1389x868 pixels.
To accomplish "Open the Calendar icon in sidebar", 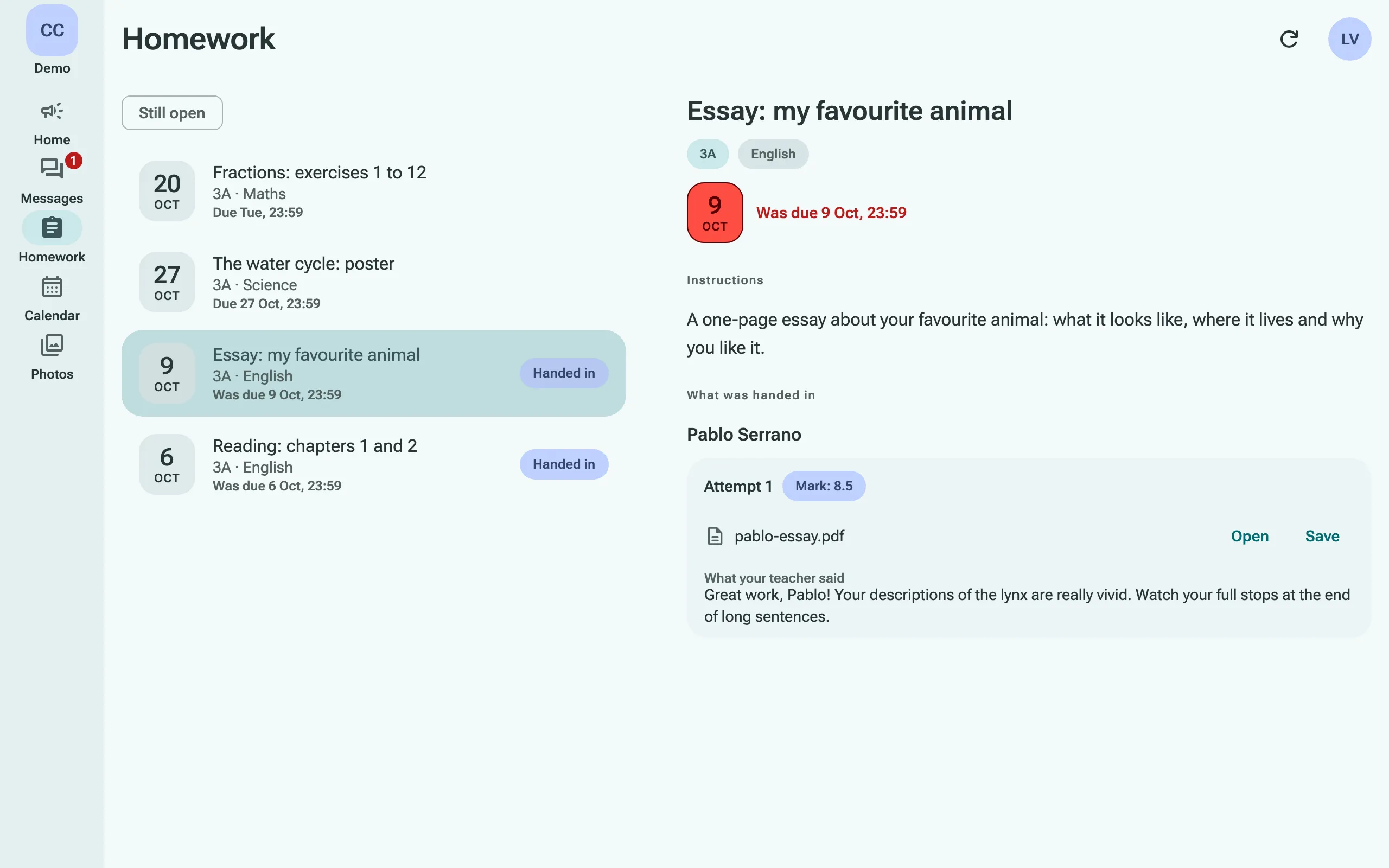I will tap(52, 286).
